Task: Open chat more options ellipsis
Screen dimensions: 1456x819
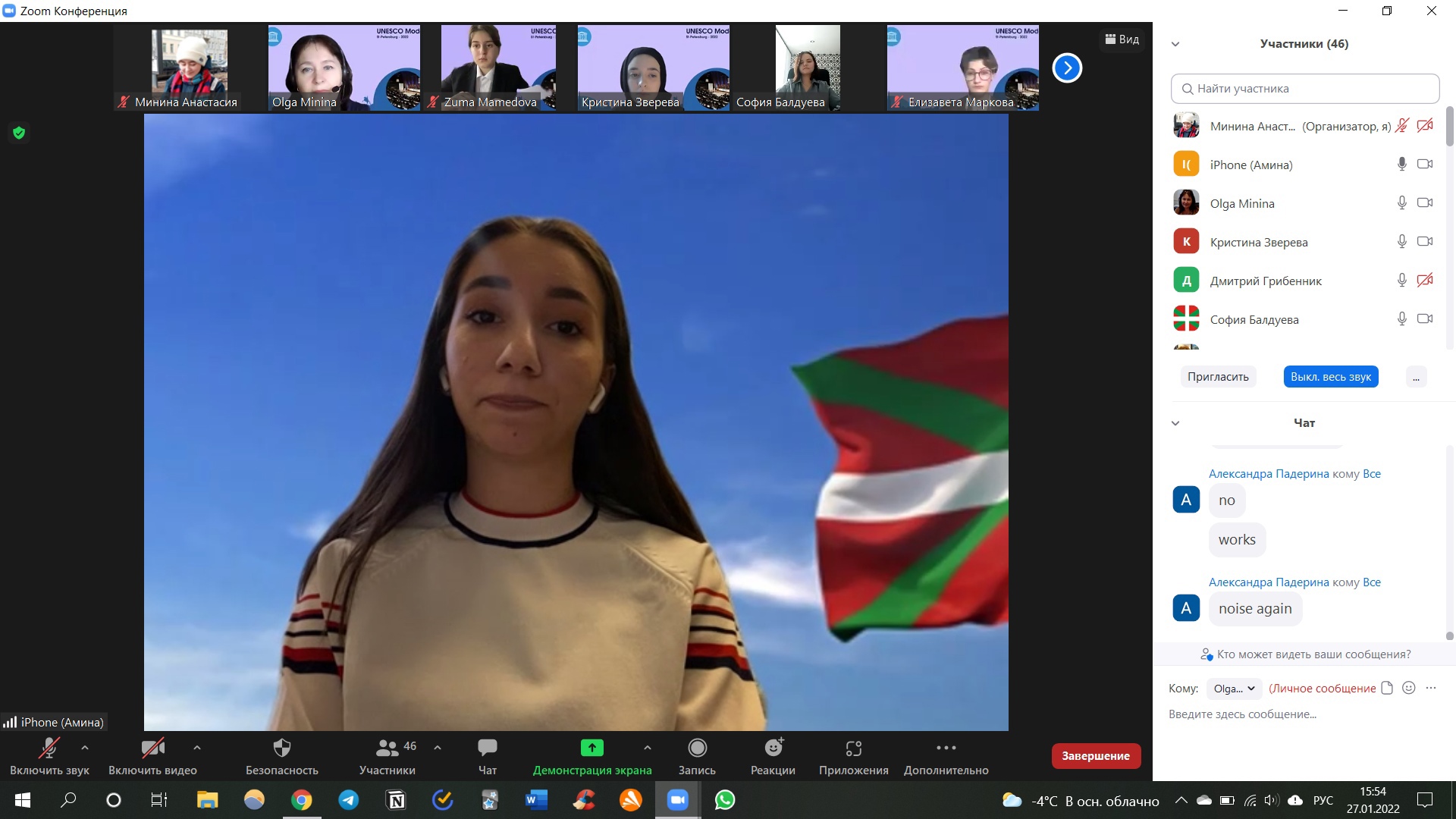Action: [1431, 688]
